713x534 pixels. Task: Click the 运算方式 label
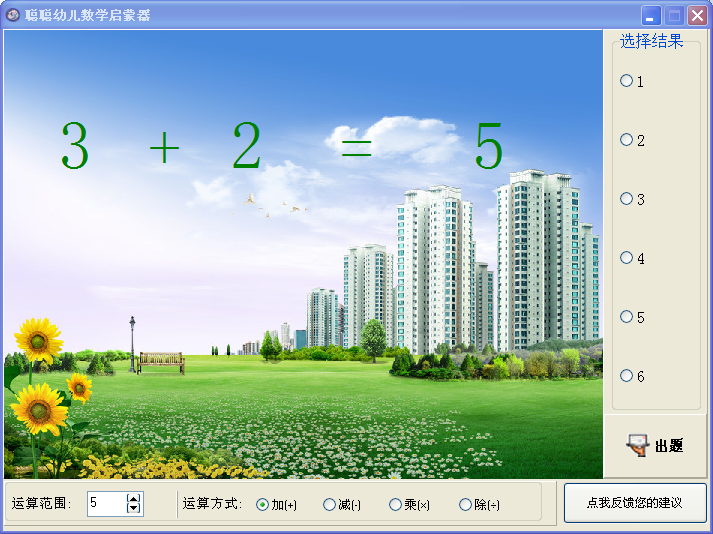point(212,504)
